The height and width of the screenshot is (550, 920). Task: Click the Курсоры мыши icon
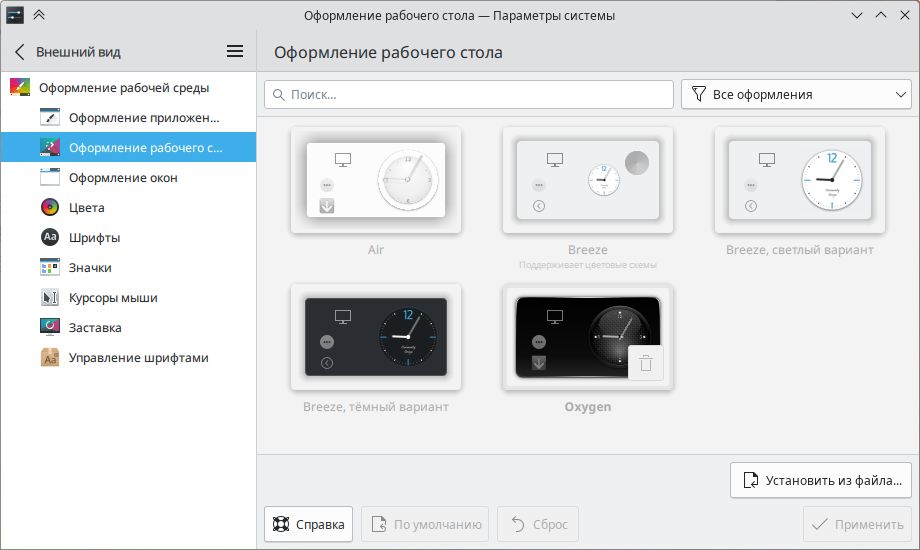[x=50, y=298]
